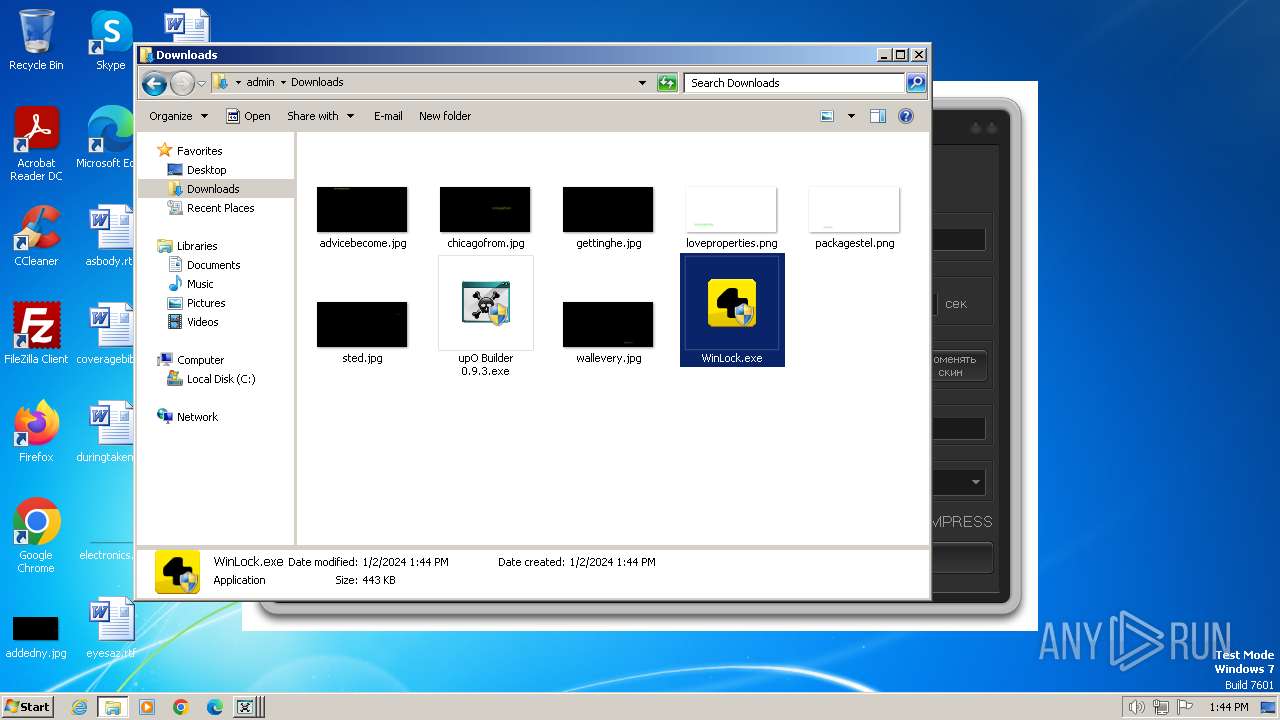Image resolution: width=1280 pixels, height=720 pixels.
Task: Expand the address bar history dropdown
Action: (642, 83)
